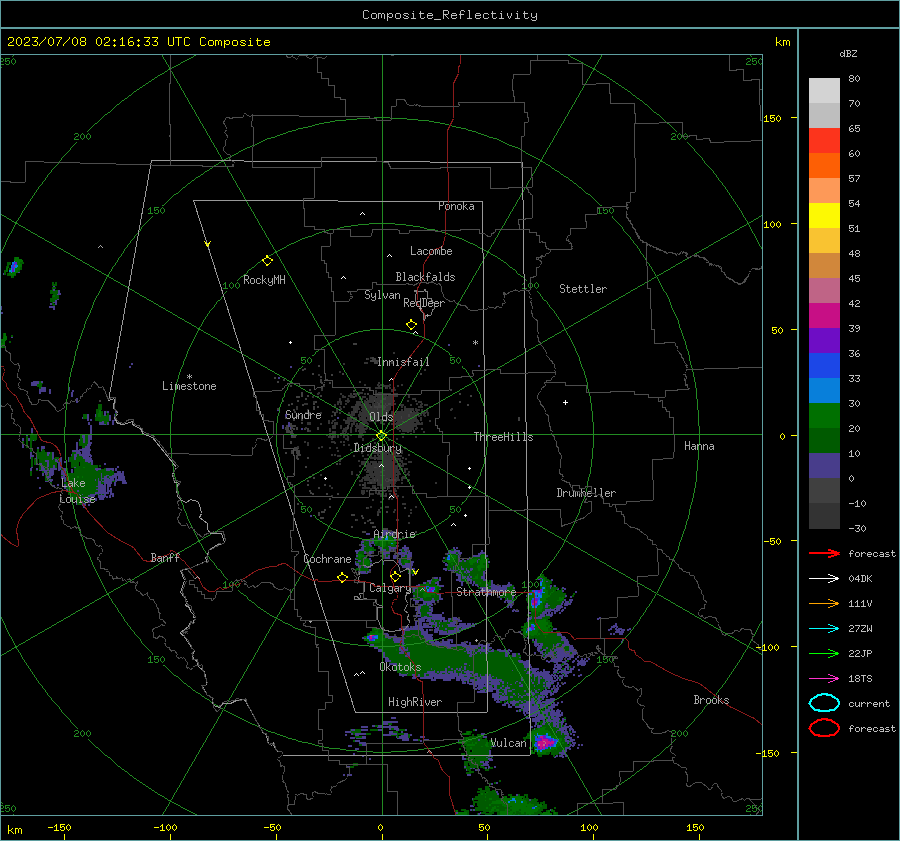Click the radar-center diamond near Didsbury
The height and width of the screenshot is (841, 900).
[x=381, y=436]
